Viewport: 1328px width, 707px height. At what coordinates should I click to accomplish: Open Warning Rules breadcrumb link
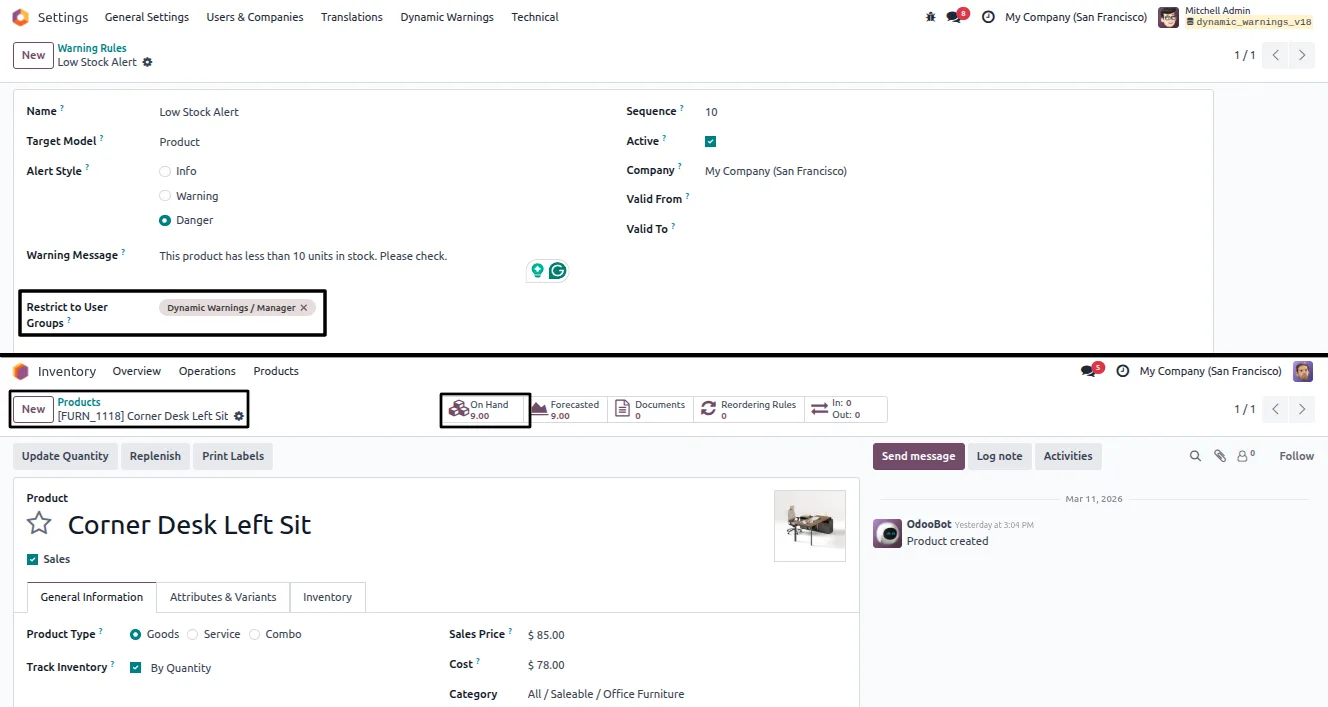(x=92, y=48)
